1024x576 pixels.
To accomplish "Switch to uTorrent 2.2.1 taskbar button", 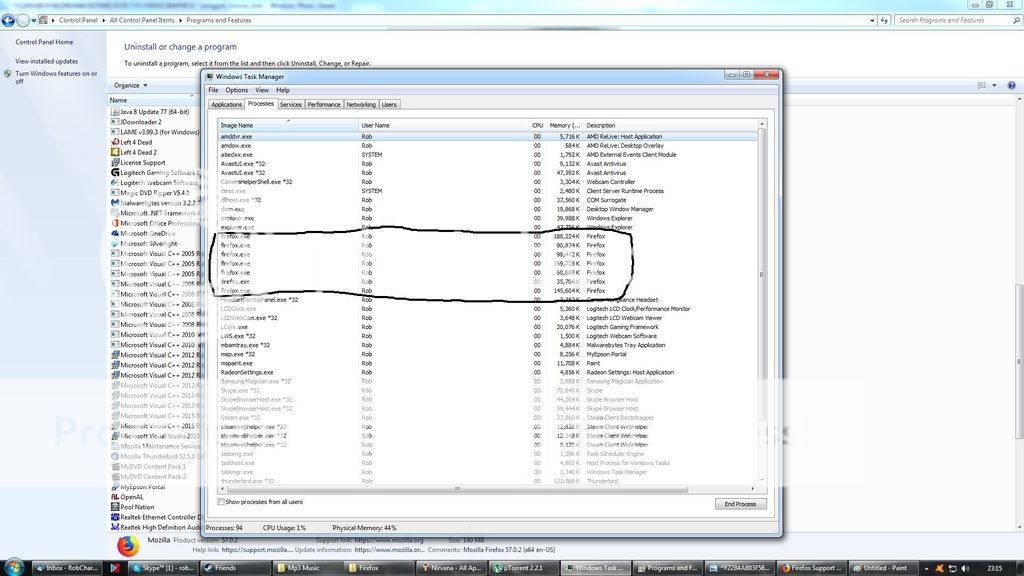I will [524, 568].
